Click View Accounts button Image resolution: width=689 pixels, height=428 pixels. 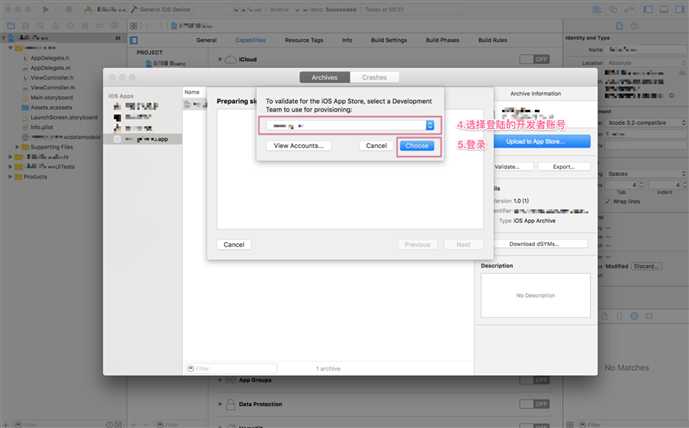pyautogui.click(x=298, y=146)
